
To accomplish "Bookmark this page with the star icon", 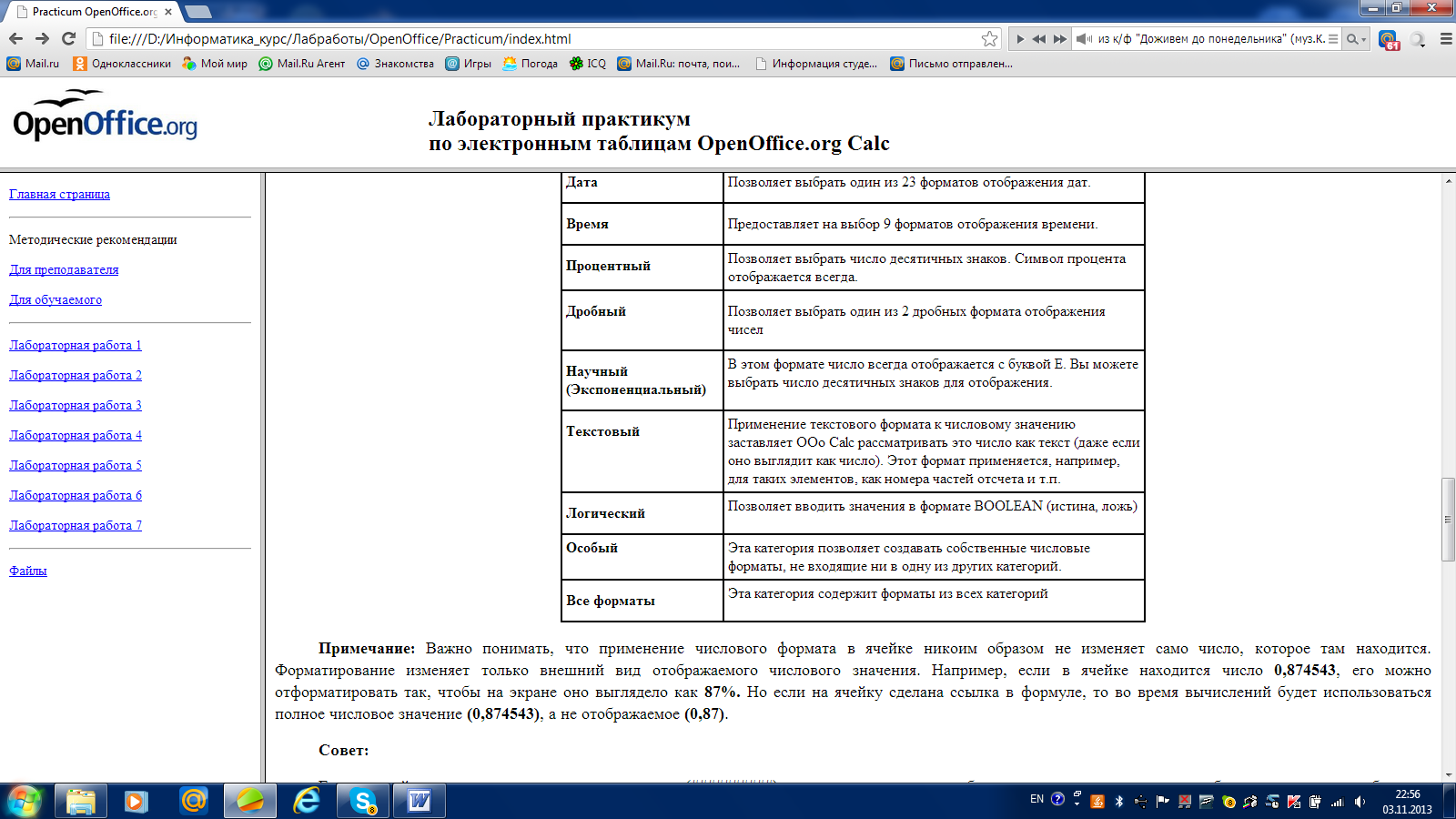I will pos(989,38).
